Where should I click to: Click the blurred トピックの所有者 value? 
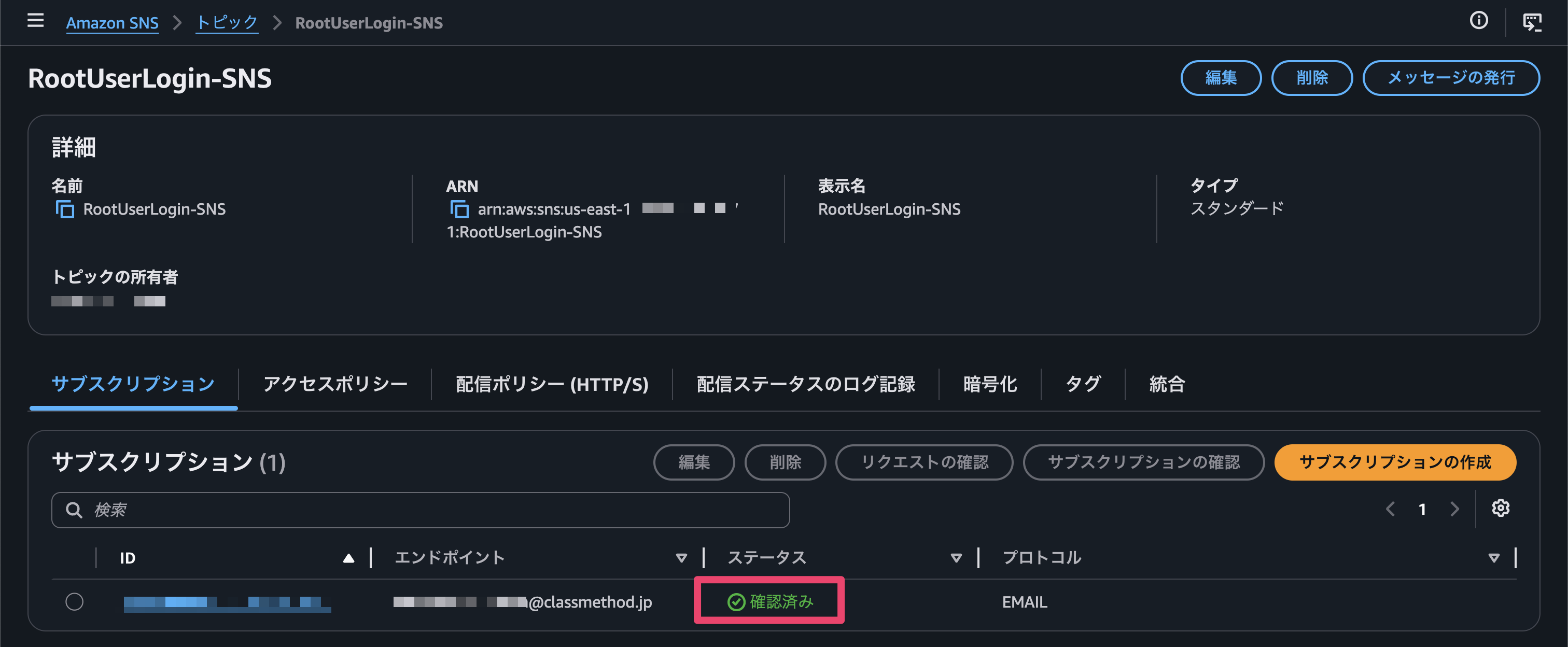[x=108, y=301]
